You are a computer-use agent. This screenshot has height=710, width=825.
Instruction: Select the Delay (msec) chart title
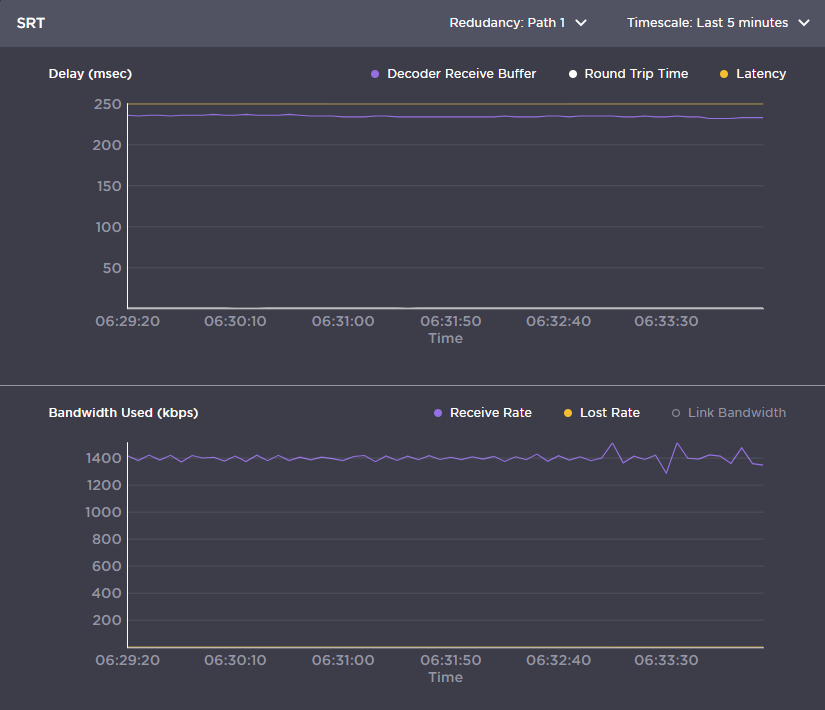[x=90, y=74]
